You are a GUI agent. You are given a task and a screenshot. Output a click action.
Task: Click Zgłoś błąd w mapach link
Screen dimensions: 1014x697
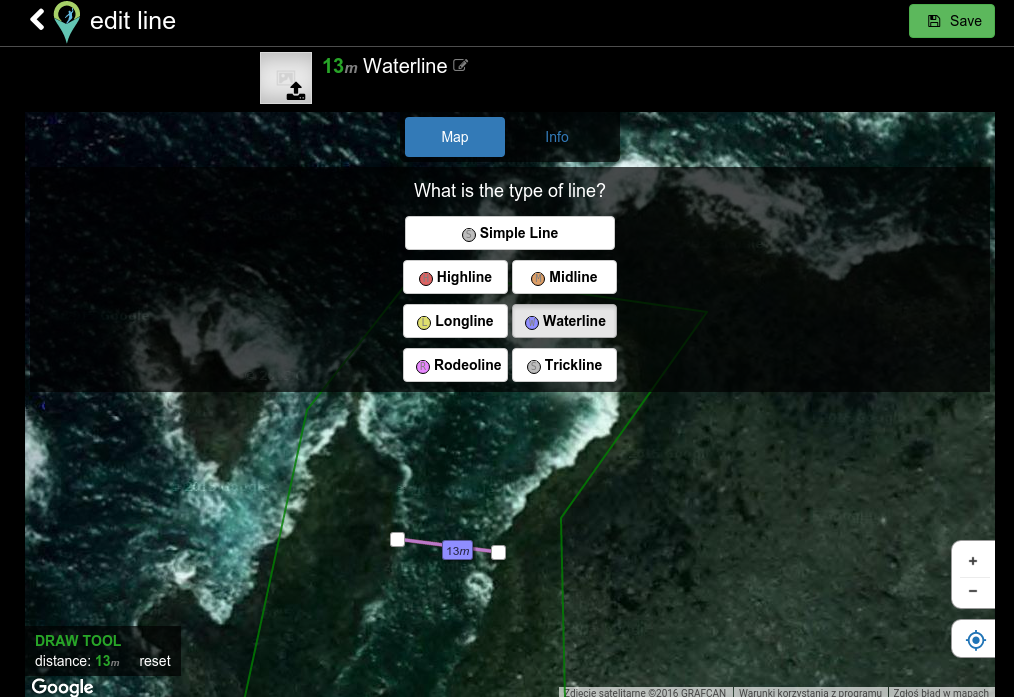tap(941, 692)
